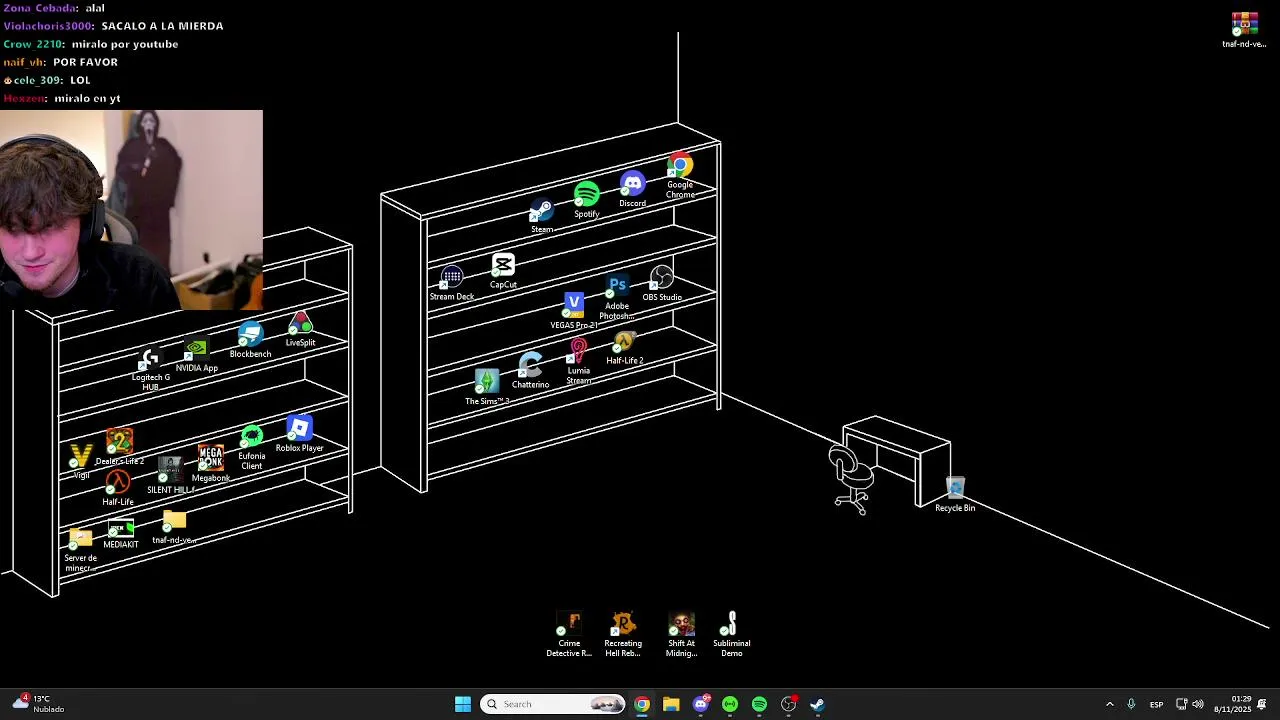
Task: Open the Recreating Hell Reb... icon
Action: click(623, 635)
